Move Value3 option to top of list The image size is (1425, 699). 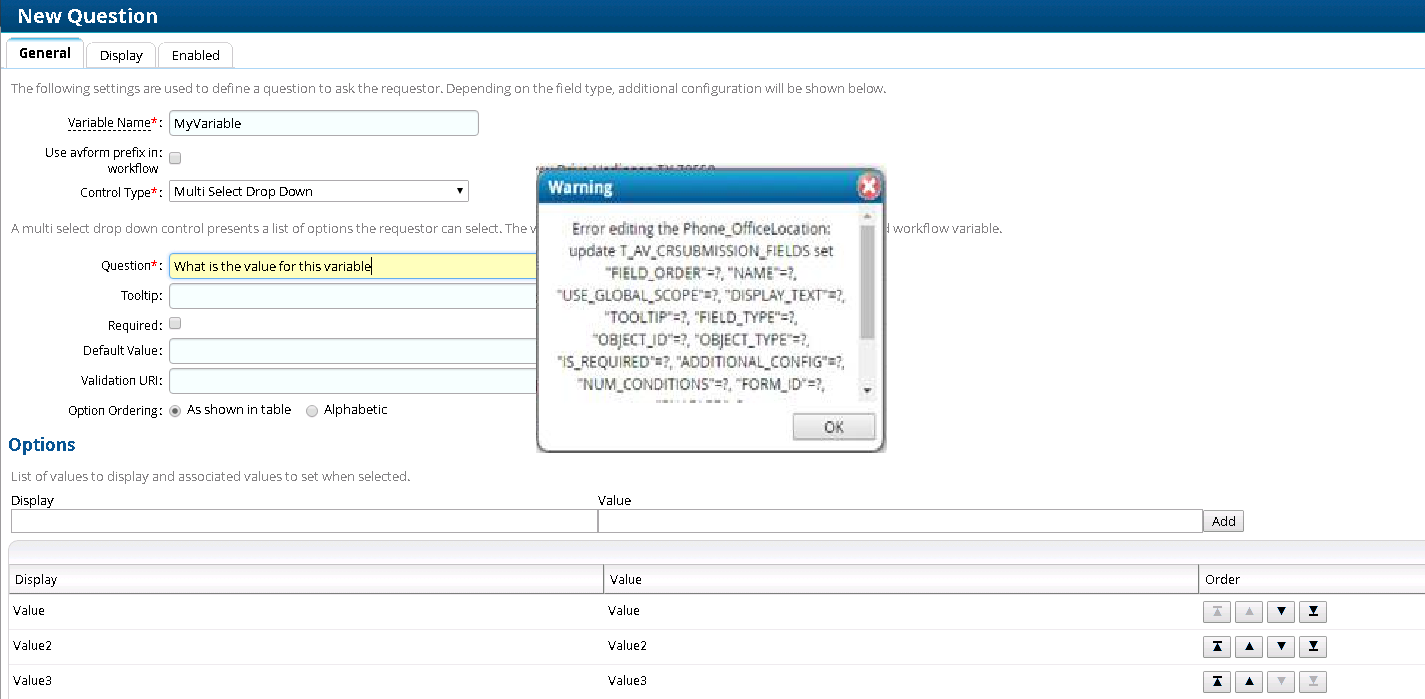(x=1217, y=681)
